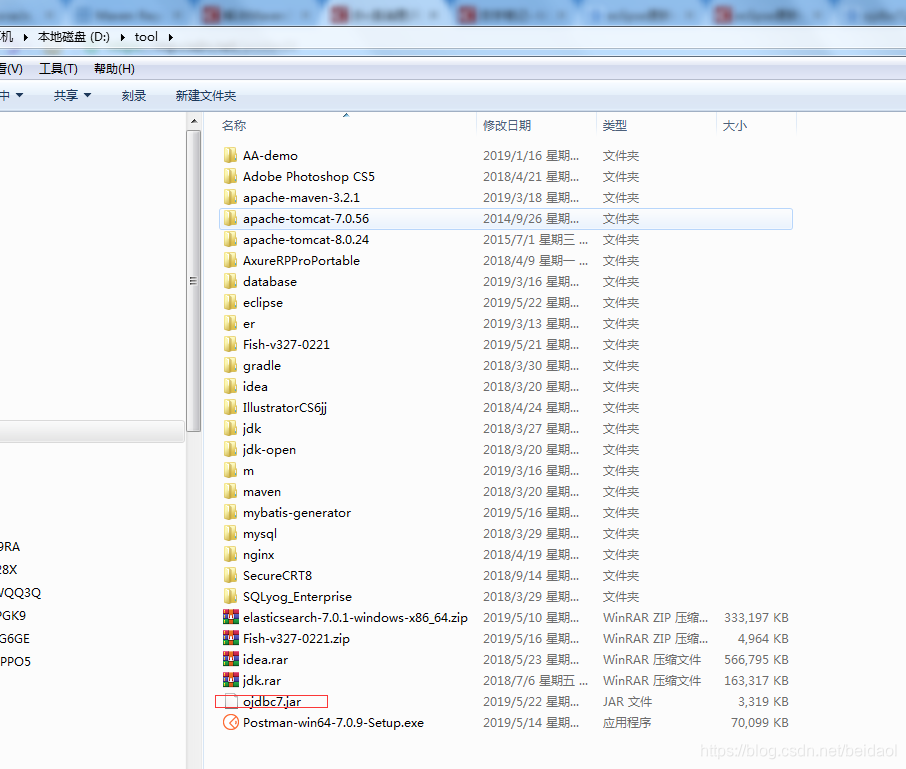Click the 566,795 KB size cell
Viewport: 906px width, 769px height.
tap(756, 660)
